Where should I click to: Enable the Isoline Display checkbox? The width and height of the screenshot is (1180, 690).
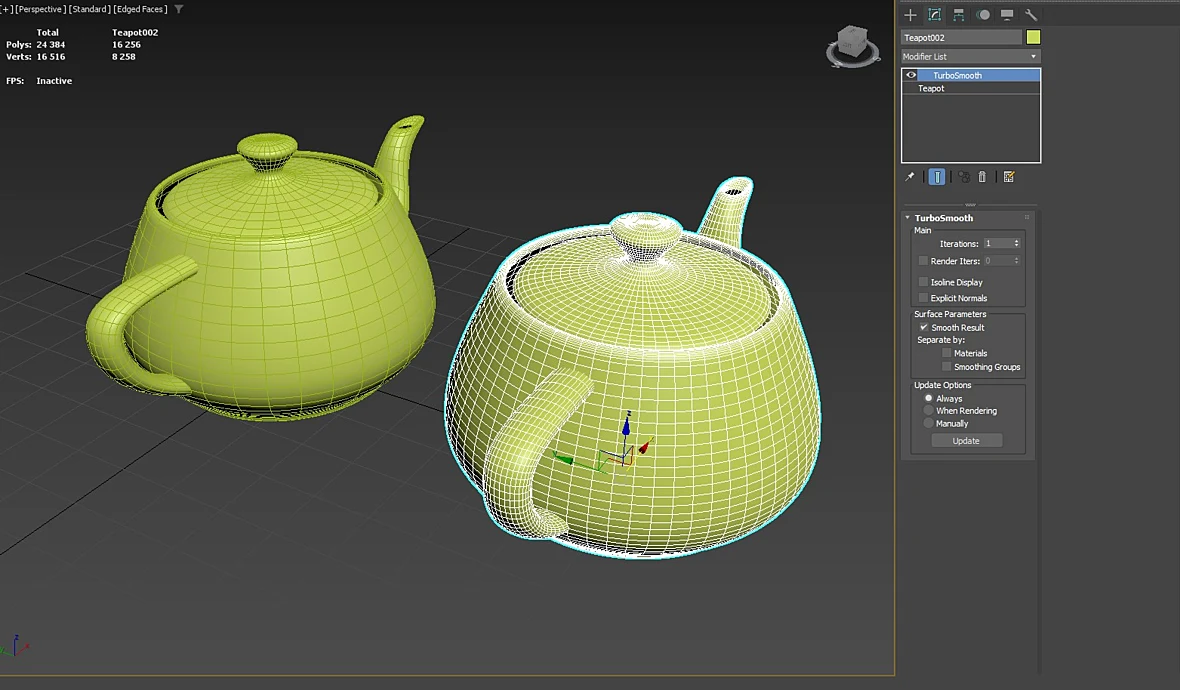923,282
